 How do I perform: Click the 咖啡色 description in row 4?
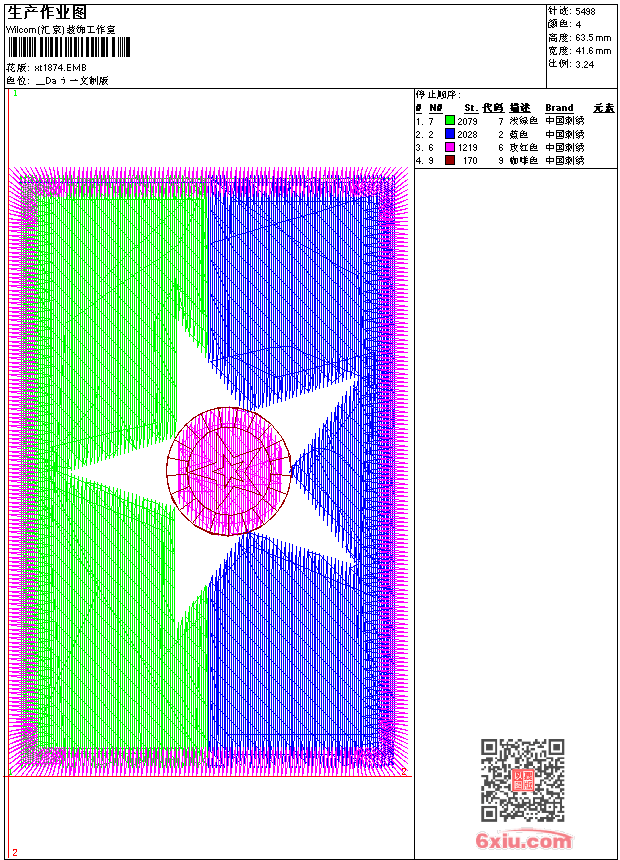523,160
